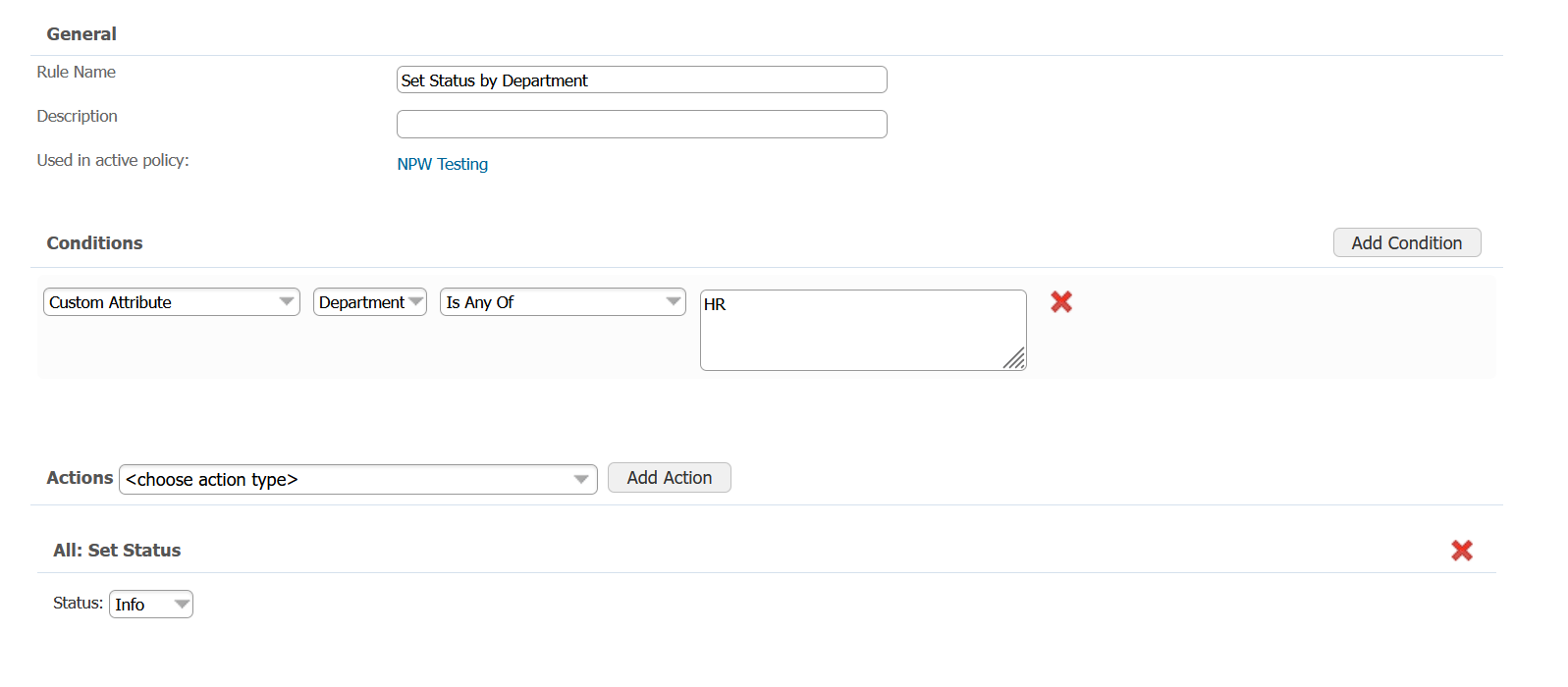The width and height of the screenshot is (1568, 687).
Task: Open the choose action type dropdown
Action: point(358,479)
